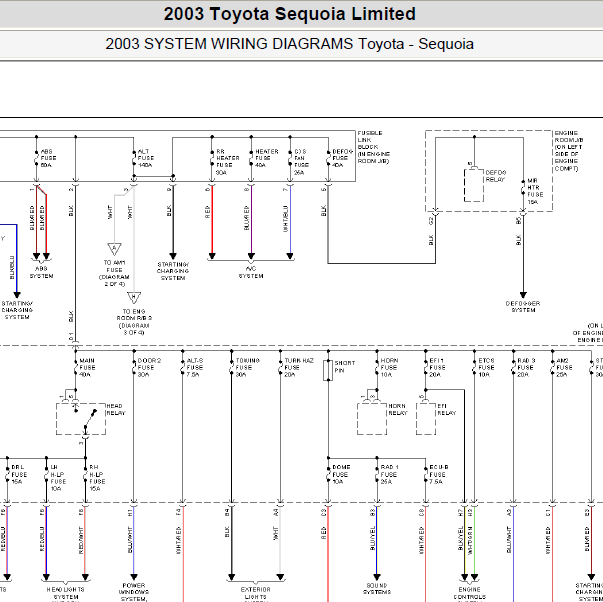Select the SOUND SYSTEMS destination label
This screenshot has width=603, height=602.
377,589
